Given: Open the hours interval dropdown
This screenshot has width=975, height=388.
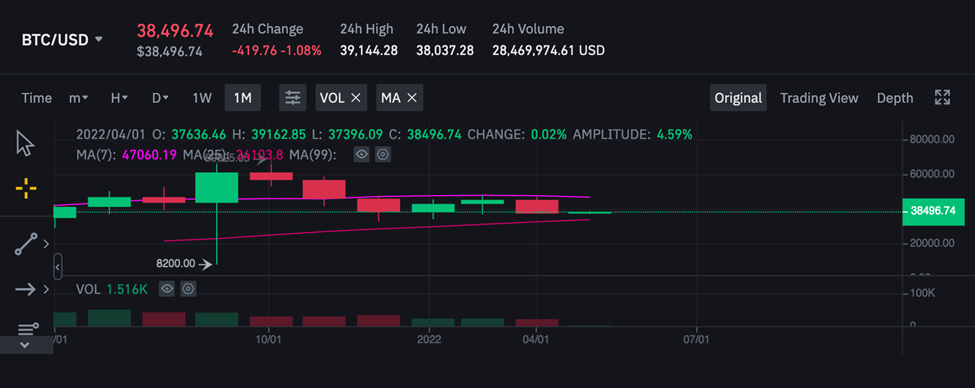Looking at the screenshot, I should click(119, 98).
